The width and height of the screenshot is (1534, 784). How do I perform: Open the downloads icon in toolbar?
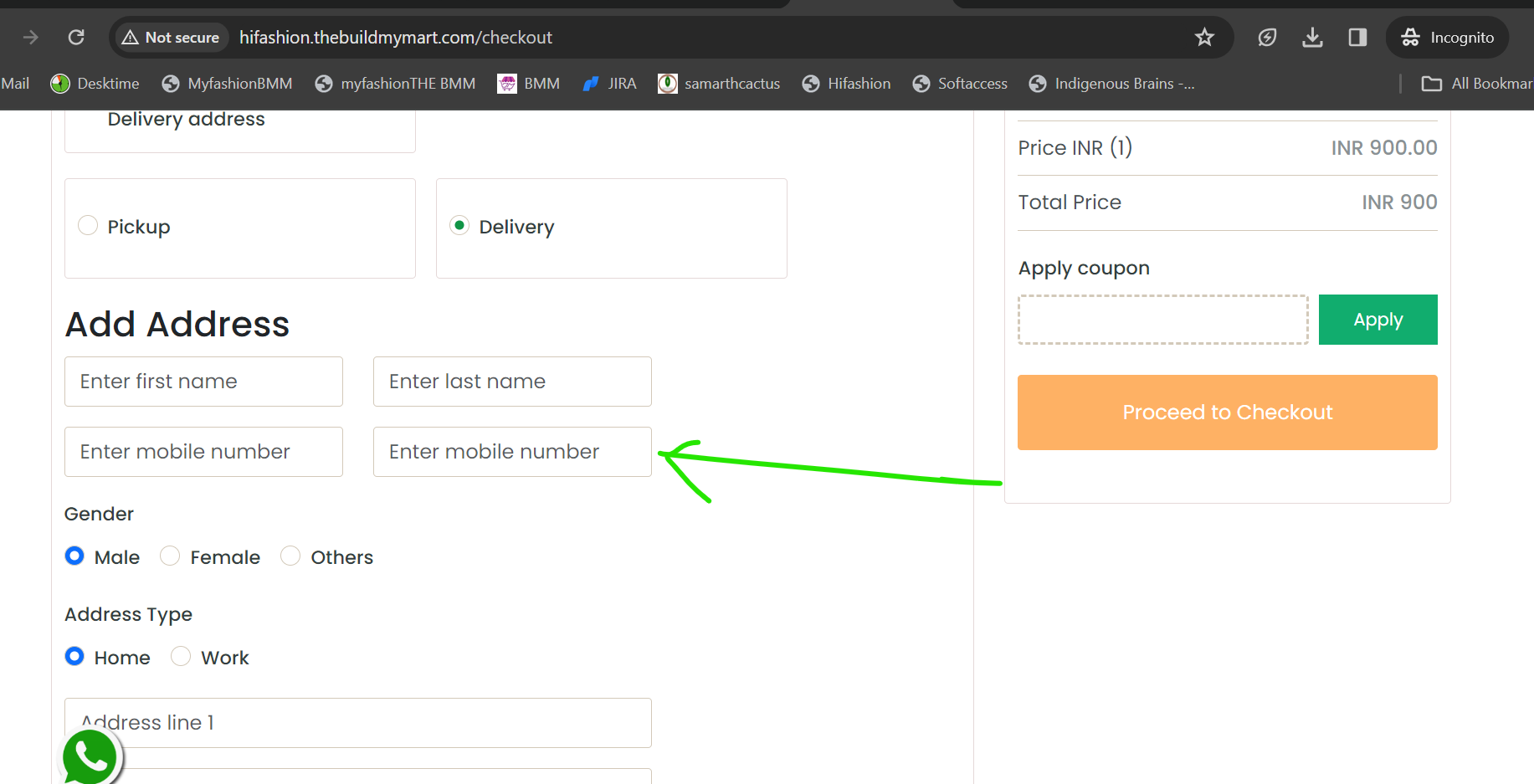point(1312,38)
